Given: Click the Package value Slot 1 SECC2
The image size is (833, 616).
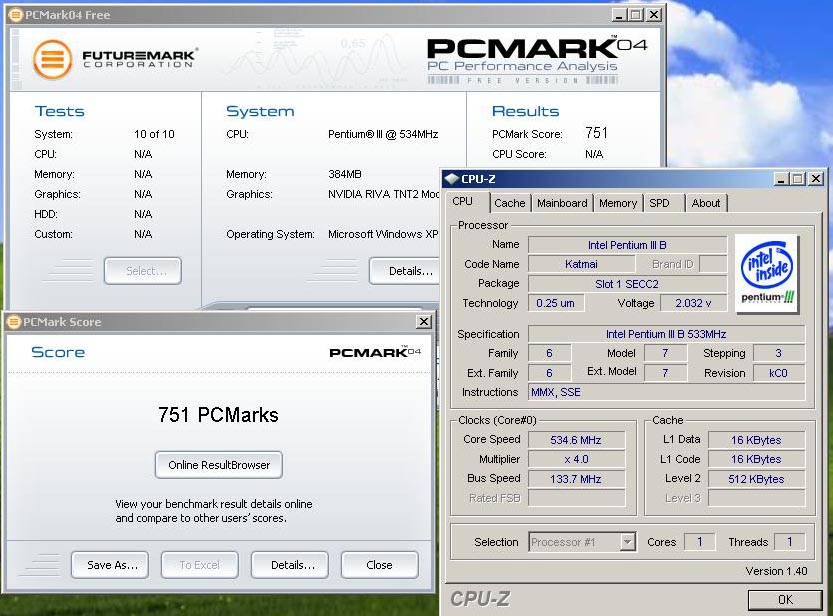Looking at the screenshot, I should pos(627,284).
